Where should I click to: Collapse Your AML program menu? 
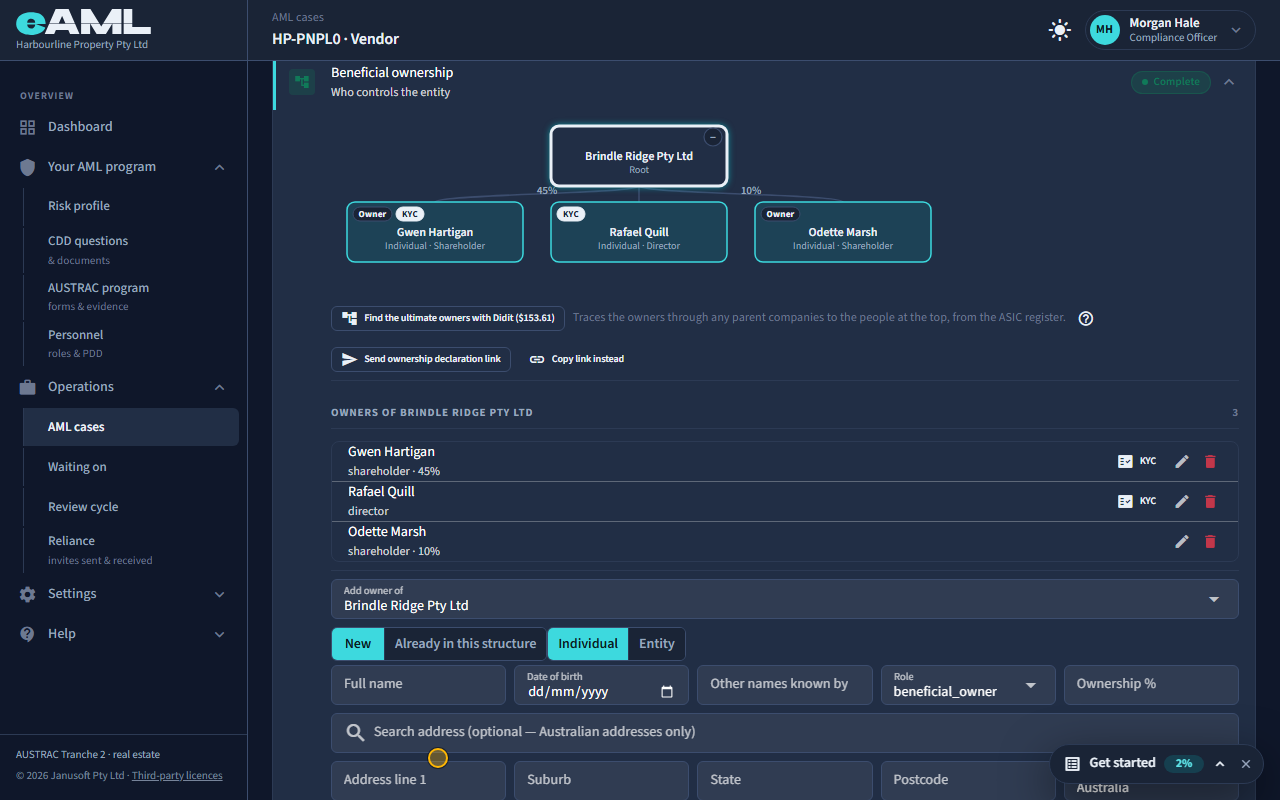click(x=220, y=167)
